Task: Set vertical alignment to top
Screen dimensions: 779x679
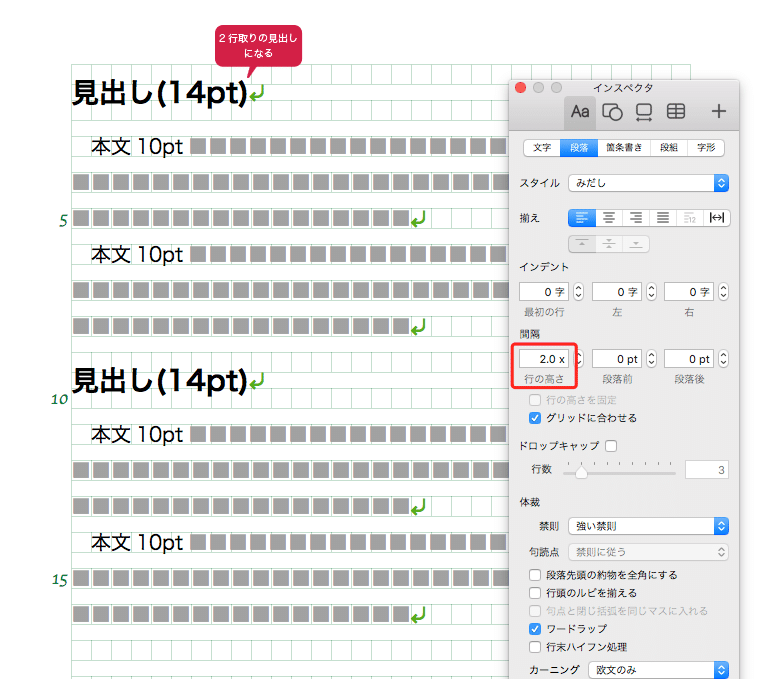Action: [582, 244]
